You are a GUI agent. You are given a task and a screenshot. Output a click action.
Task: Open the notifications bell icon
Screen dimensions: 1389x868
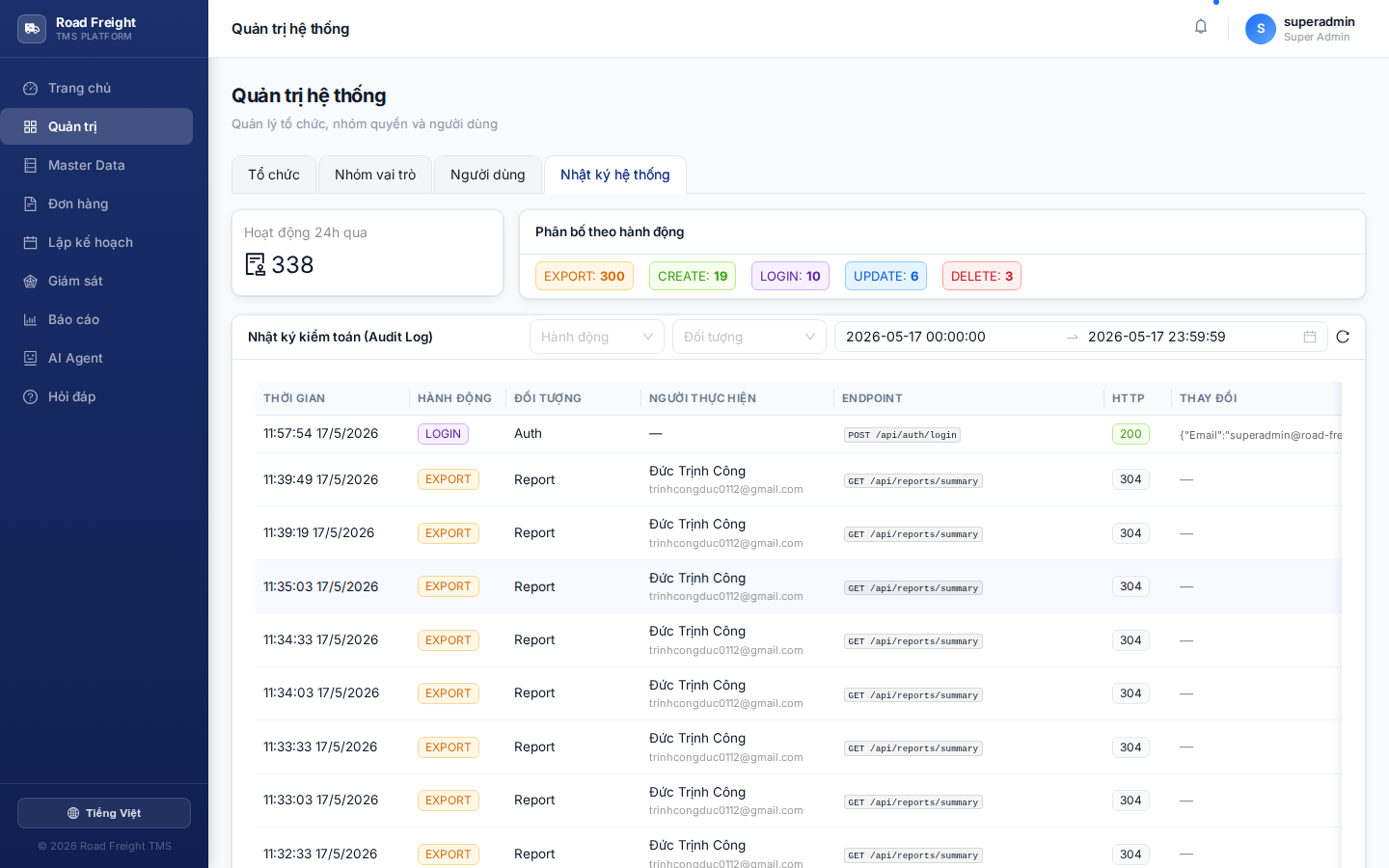(x=1201, y=27)
